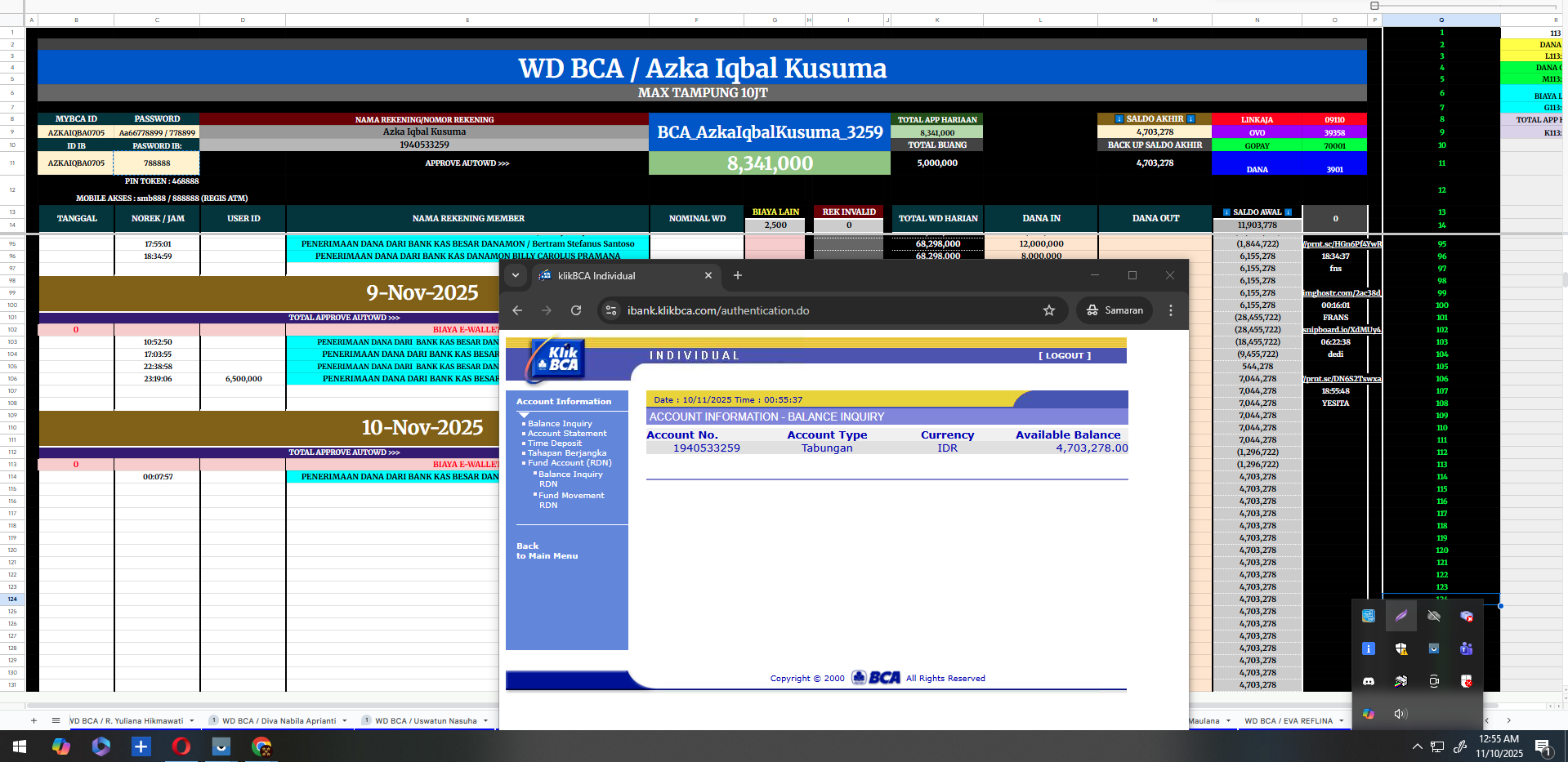Switch to the Diva Nabila Aprianti sheet tab
Screen dimensions: 1568x762
coord(279,721)
